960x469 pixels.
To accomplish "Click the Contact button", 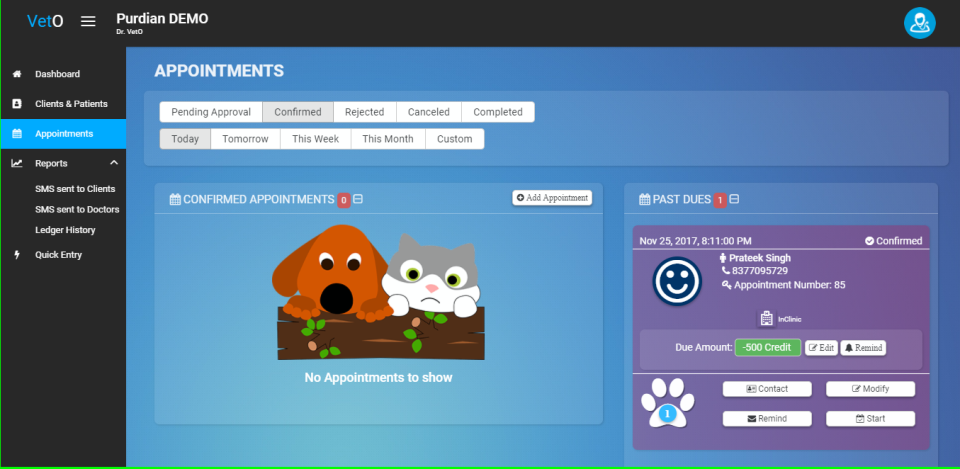I will pos(767,389).
